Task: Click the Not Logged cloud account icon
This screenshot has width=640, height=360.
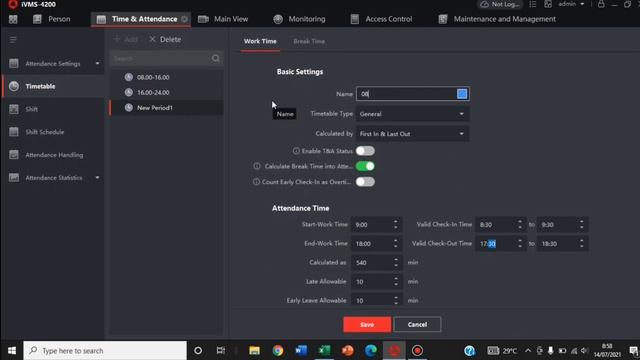Action: [x=500, y=4]
